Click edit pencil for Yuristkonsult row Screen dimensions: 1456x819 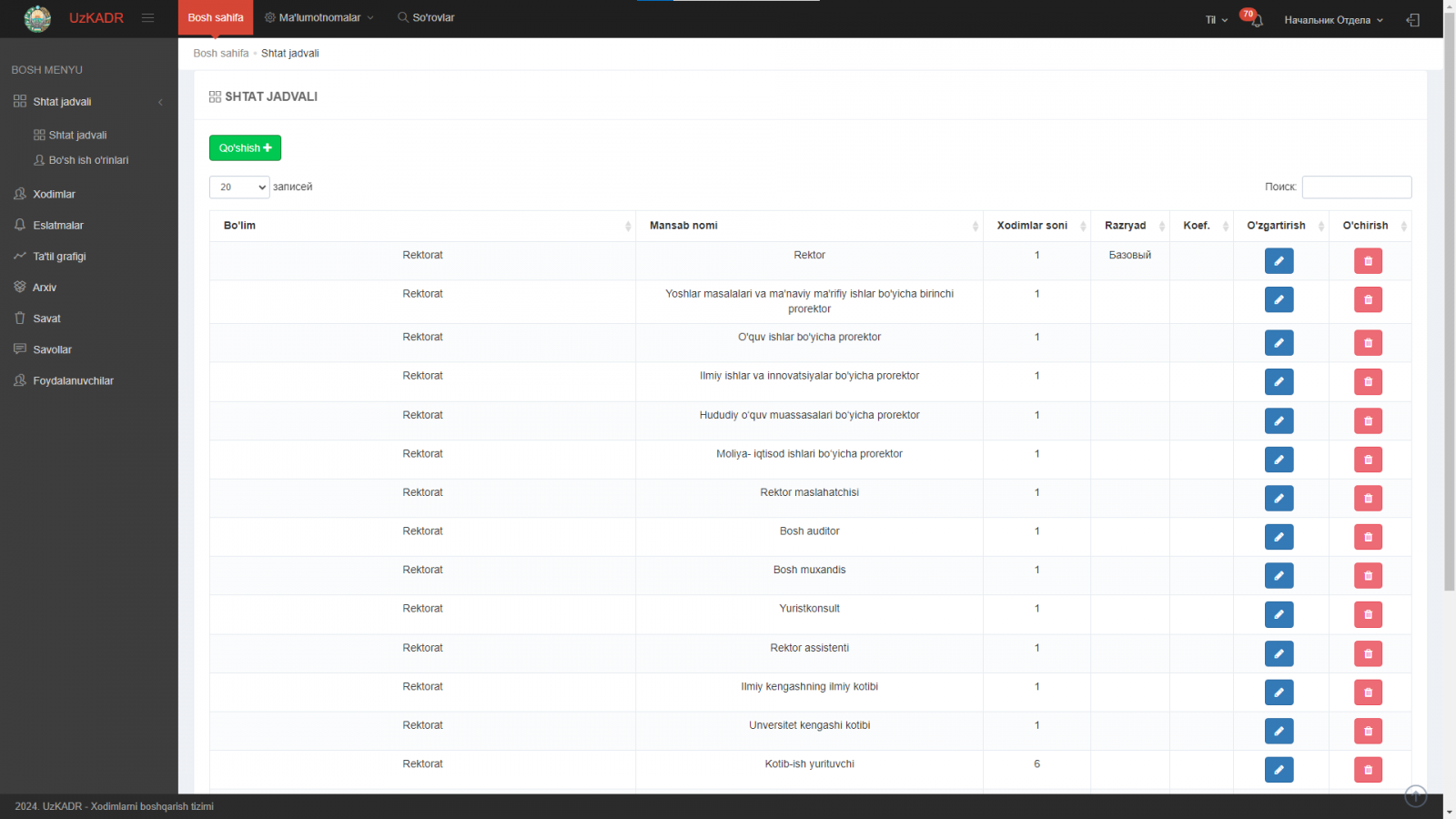[x=1279, y=614]
